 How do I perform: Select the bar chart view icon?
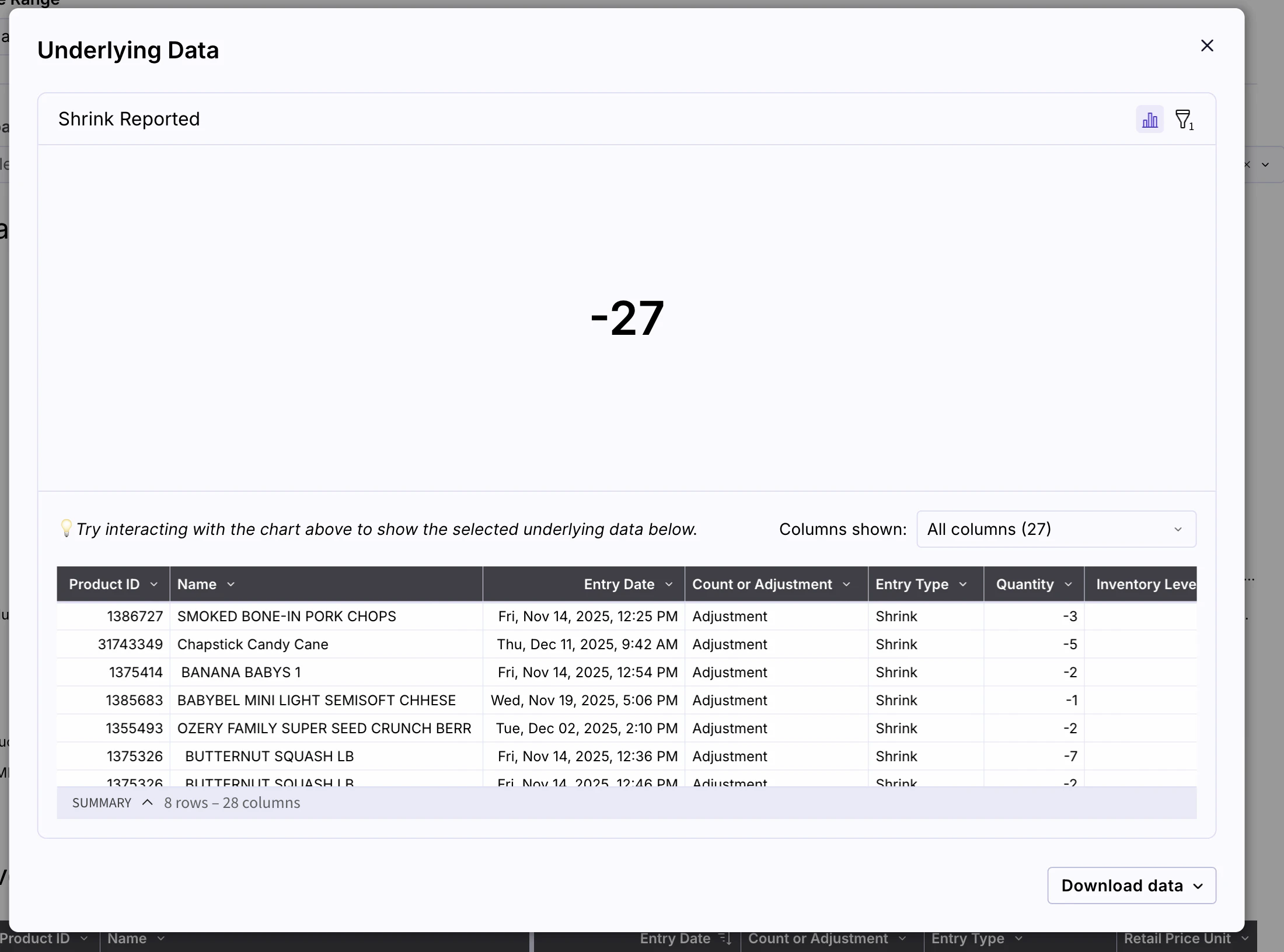tap(1149, 119)
